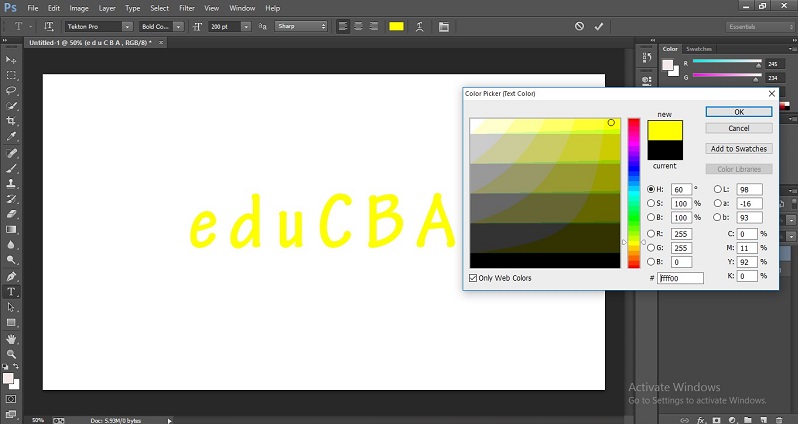Click Add to Swatches button
The image size is (798, 424).
739,149
